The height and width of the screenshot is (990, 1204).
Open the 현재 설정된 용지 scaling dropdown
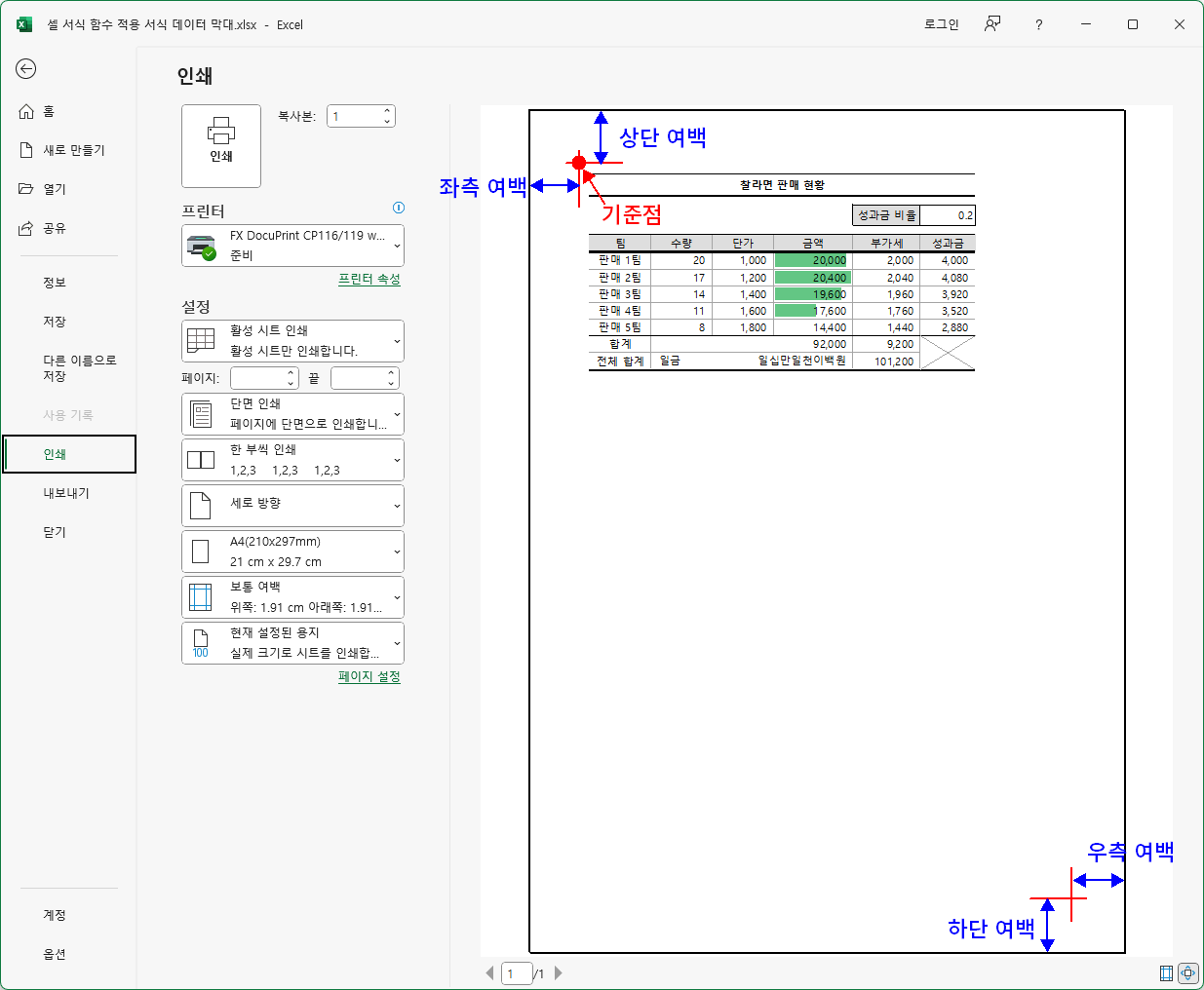(x=292, y=643)
